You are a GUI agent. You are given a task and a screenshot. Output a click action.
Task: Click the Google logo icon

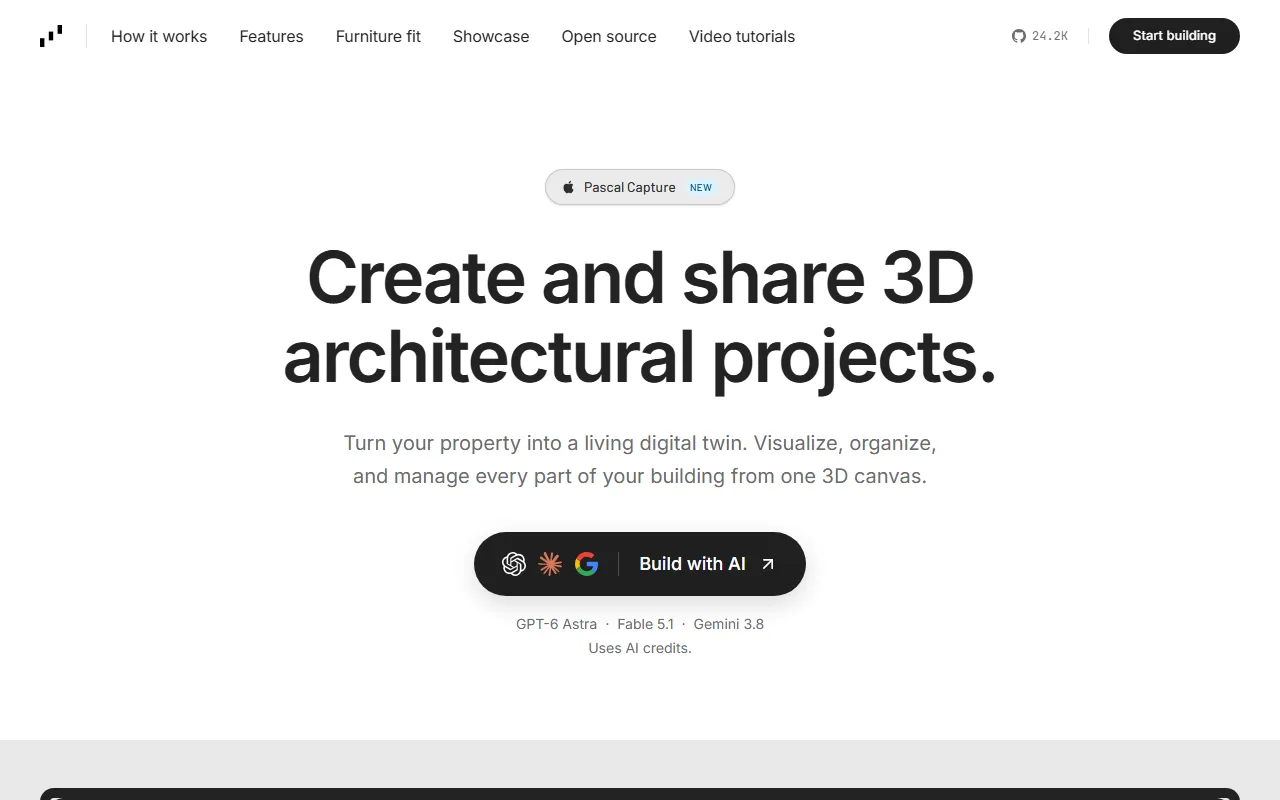click(587, 564)
